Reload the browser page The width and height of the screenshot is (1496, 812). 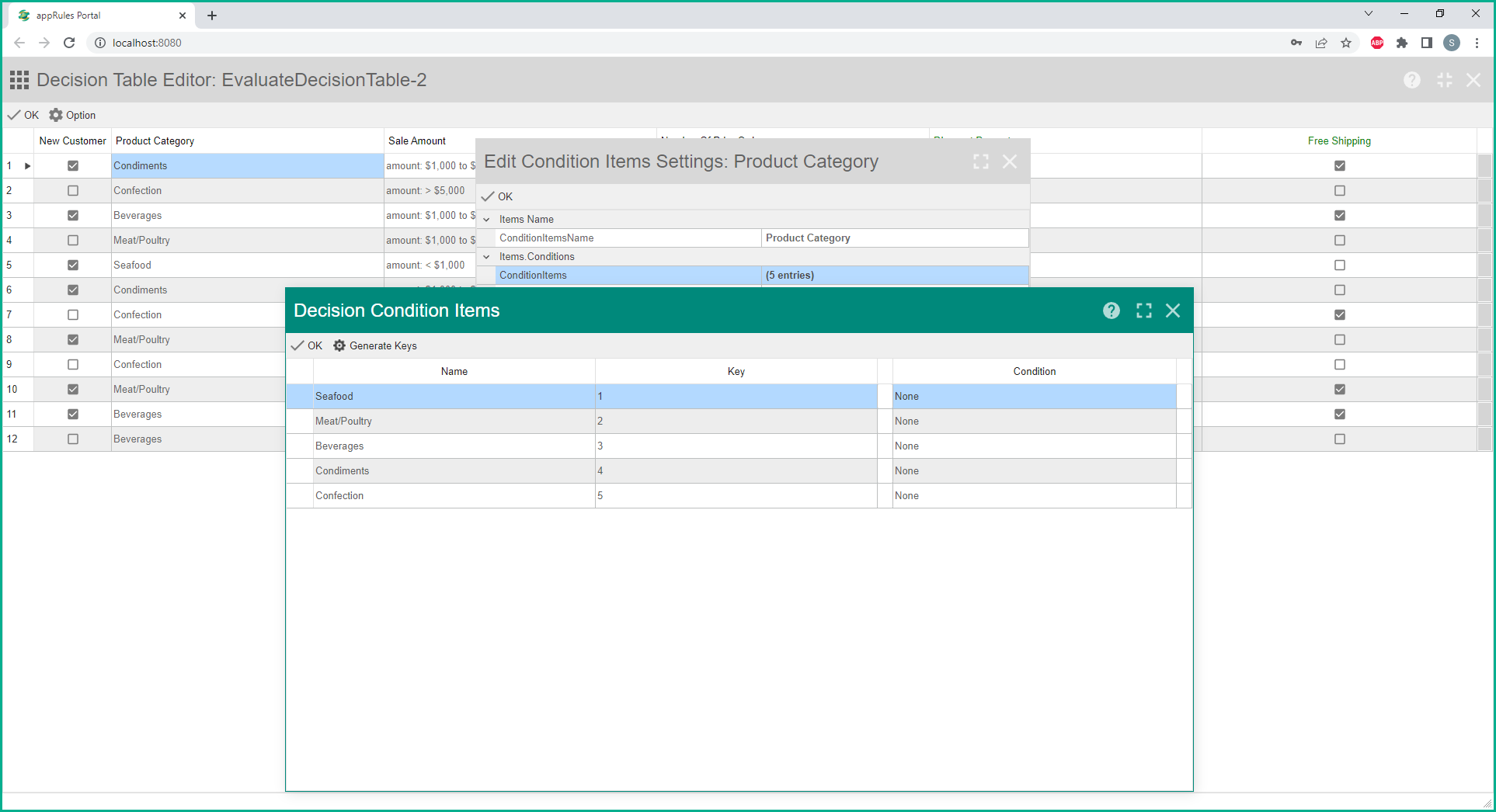click(x=69, y=43)
